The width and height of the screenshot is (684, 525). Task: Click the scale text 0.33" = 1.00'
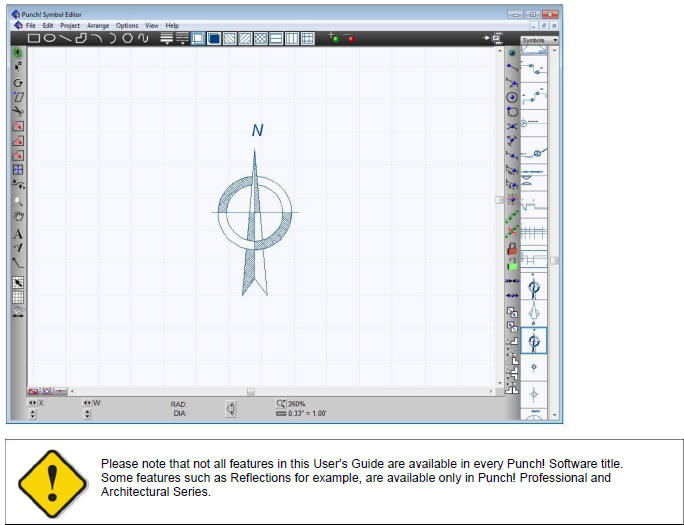point(307,413)
